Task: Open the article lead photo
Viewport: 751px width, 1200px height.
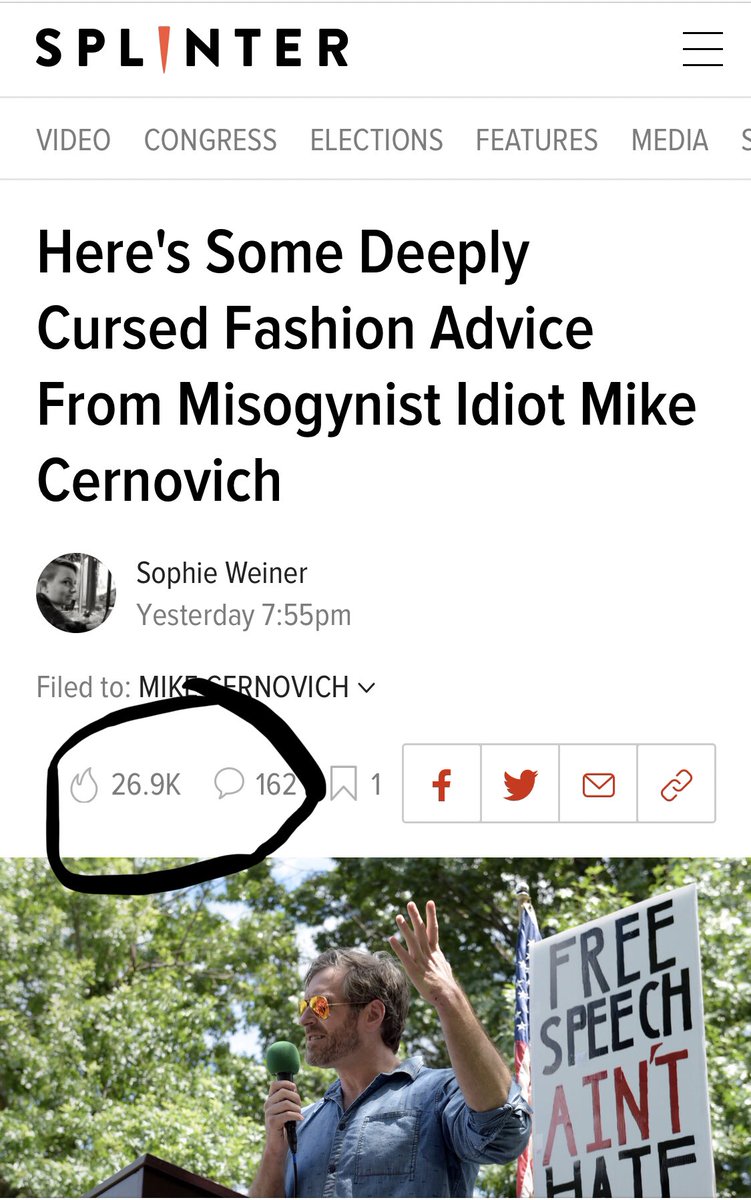Action: [375, 1028]
